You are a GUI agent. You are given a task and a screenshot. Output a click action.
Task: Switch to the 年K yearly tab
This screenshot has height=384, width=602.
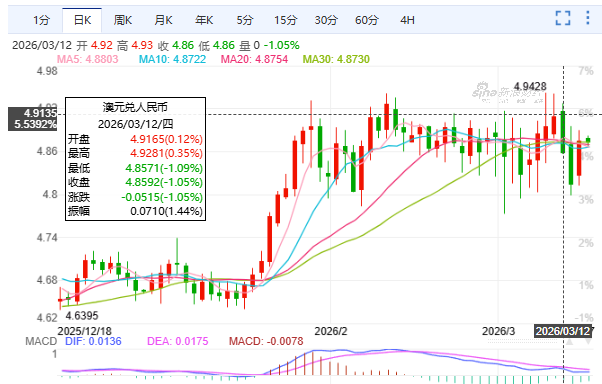pyautogui.click(x=204, y=20)
